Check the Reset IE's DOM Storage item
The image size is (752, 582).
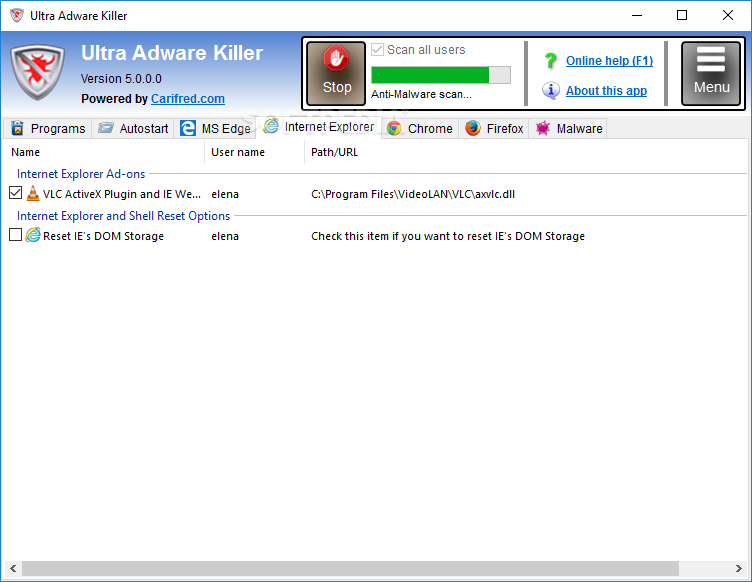coord(15,234)
